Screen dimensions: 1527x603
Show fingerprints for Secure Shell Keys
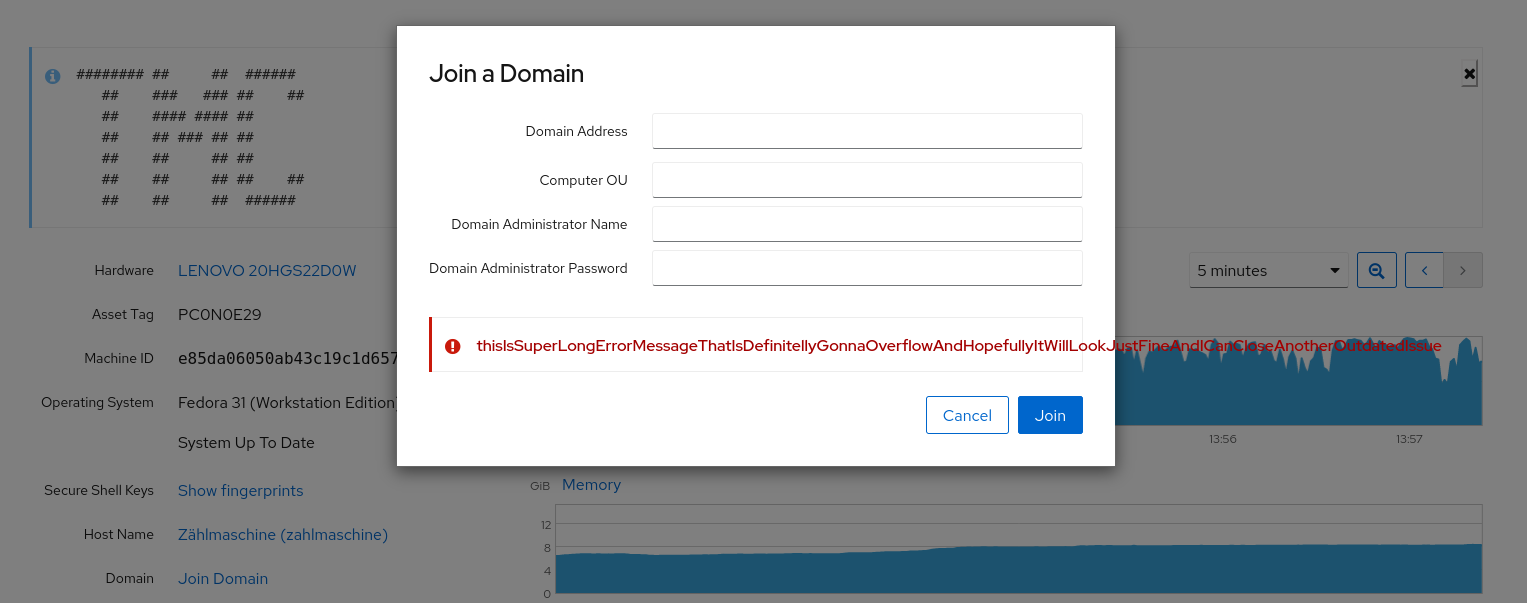pyautogui.click(x=240, y=490)
